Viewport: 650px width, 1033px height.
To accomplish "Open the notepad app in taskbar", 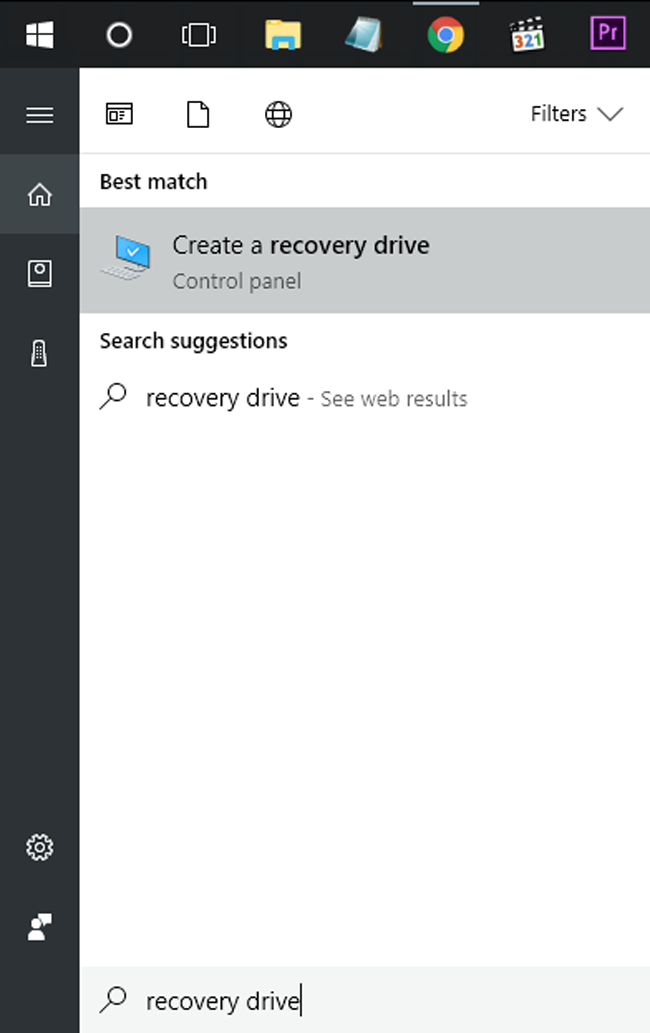I will (363, 35).
